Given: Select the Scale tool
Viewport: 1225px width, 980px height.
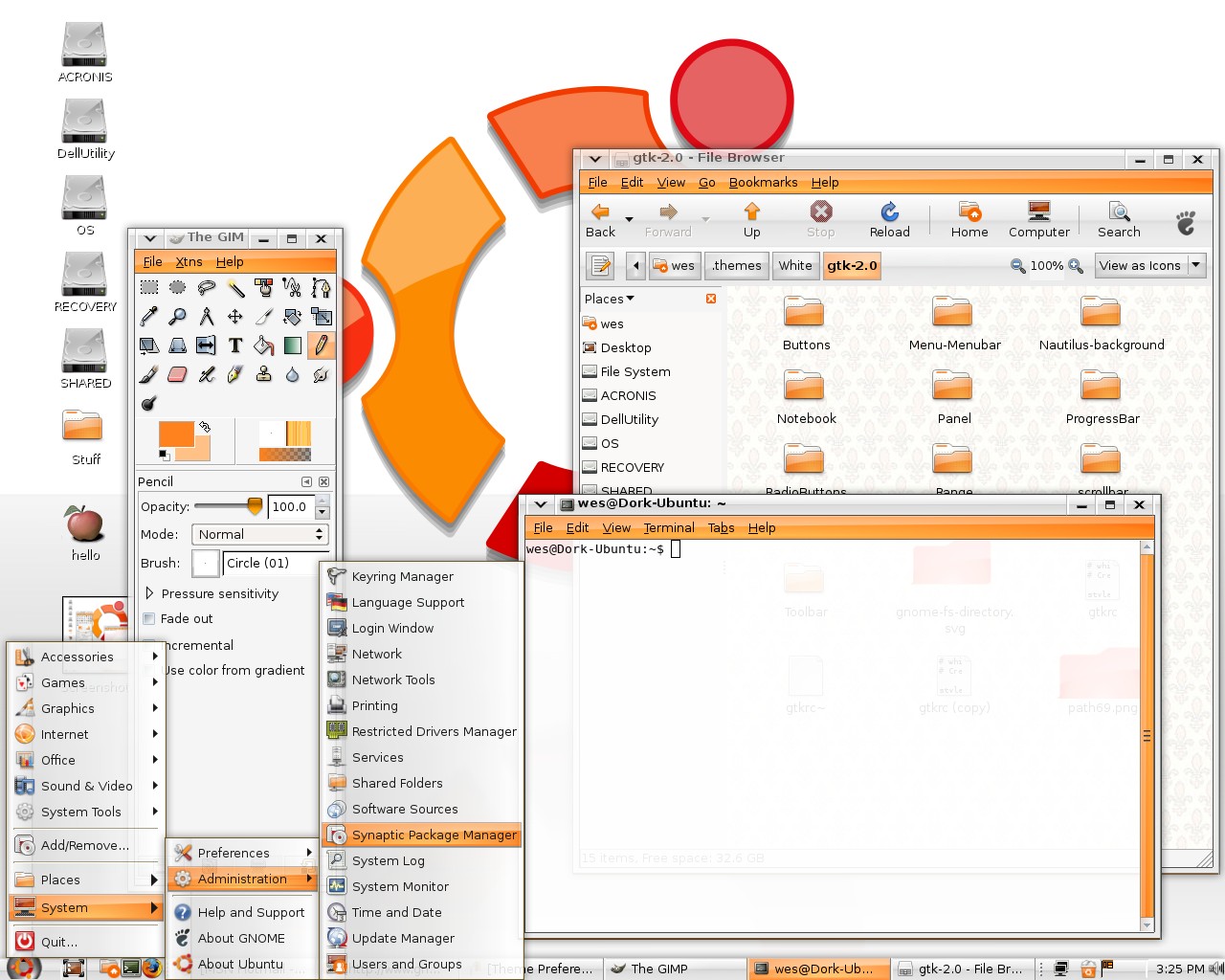Looking at the screenshot, I should click(322, 316).
